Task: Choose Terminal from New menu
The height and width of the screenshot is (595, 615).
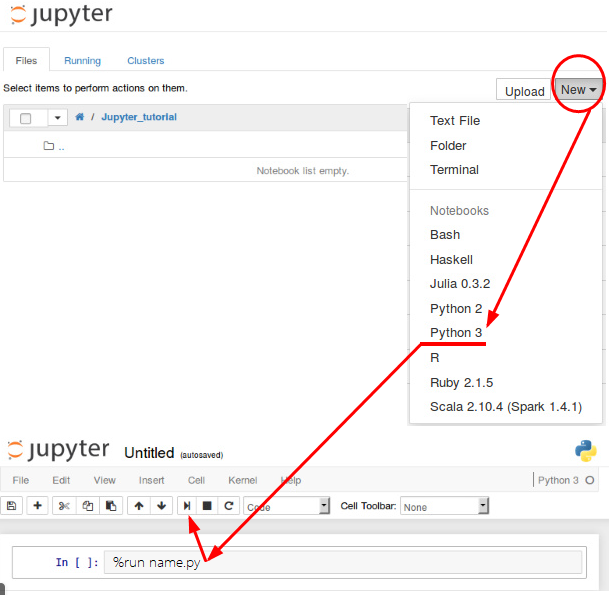Action: pos(454,170)
